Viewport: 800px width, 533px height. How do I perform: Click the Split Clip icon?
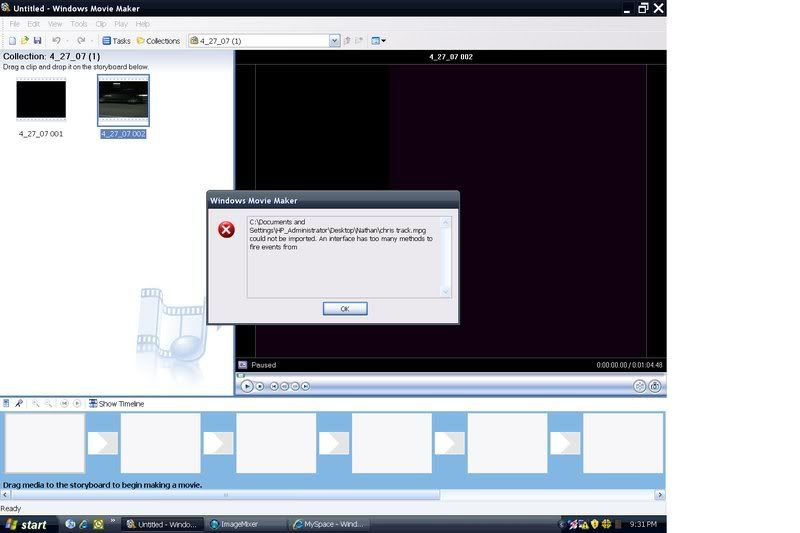(639, 386)
